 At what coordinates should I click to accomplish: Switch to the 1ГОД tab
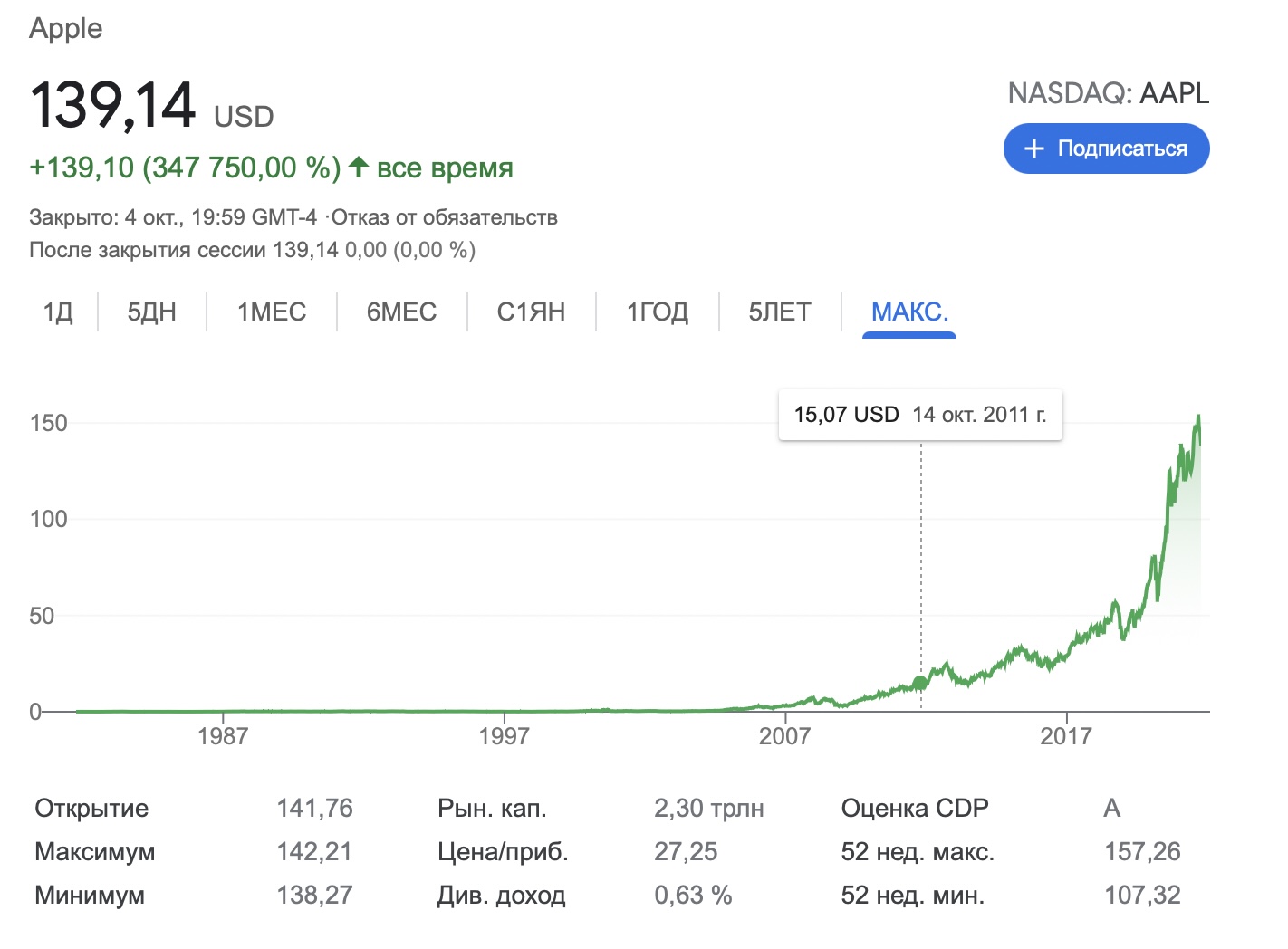(658, 312)
